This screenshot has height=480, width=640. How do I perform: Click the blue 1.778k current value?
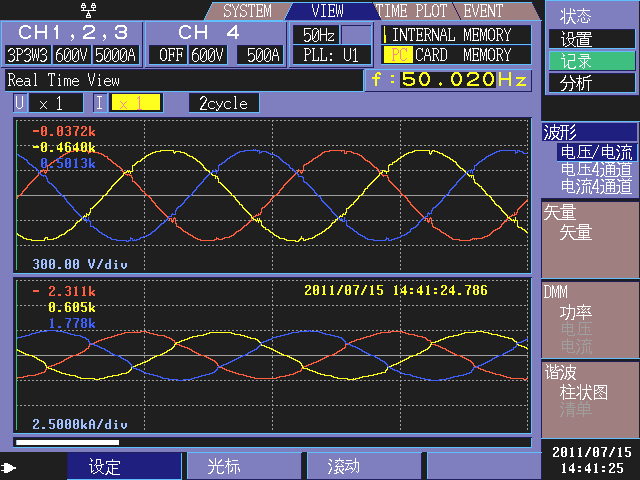coord(72,324)
